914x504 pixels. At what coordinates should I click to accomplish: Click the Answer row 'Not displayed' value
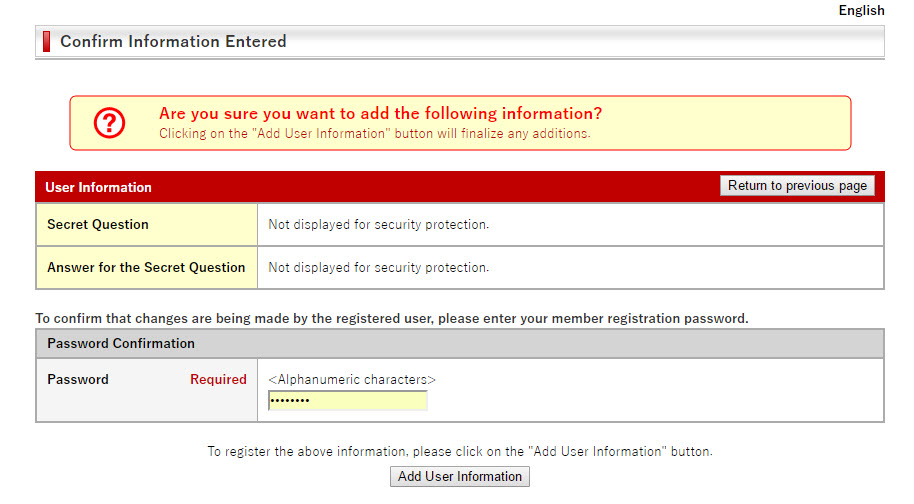(x=378, y=267)
